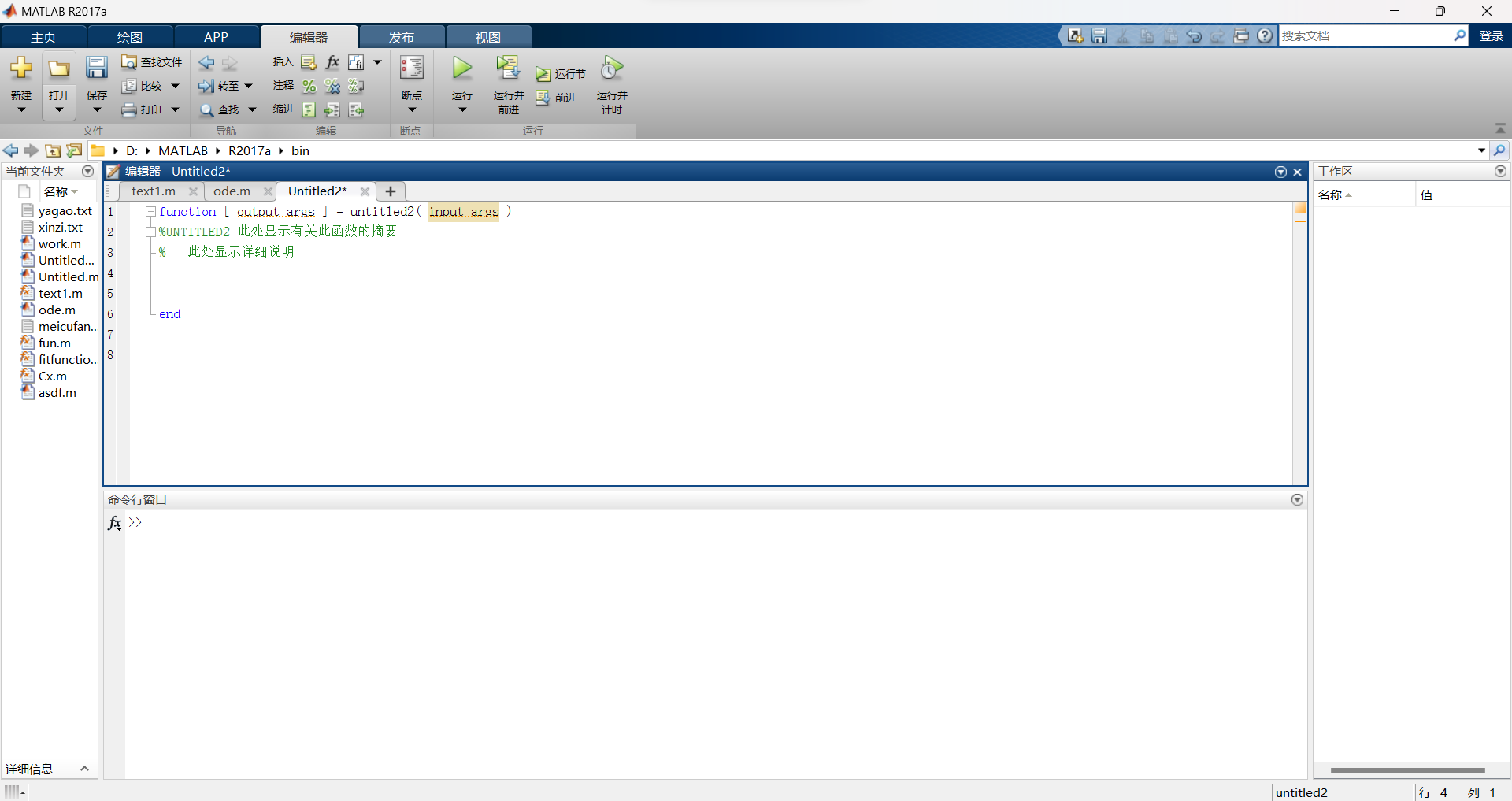Switch to the 绘图 (Plots) tab
1512x801 pixels.
130,37
